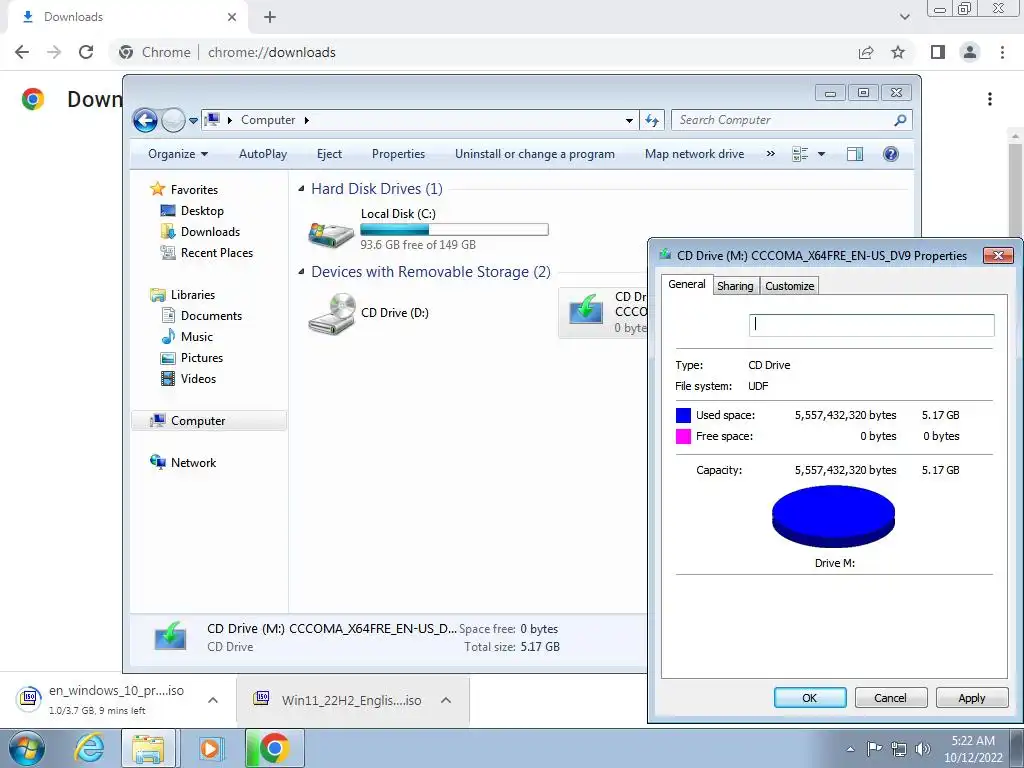Click Properties in Explorer toolbar
The height and width of the screenshot is (768, 1024).
[398, 154]
